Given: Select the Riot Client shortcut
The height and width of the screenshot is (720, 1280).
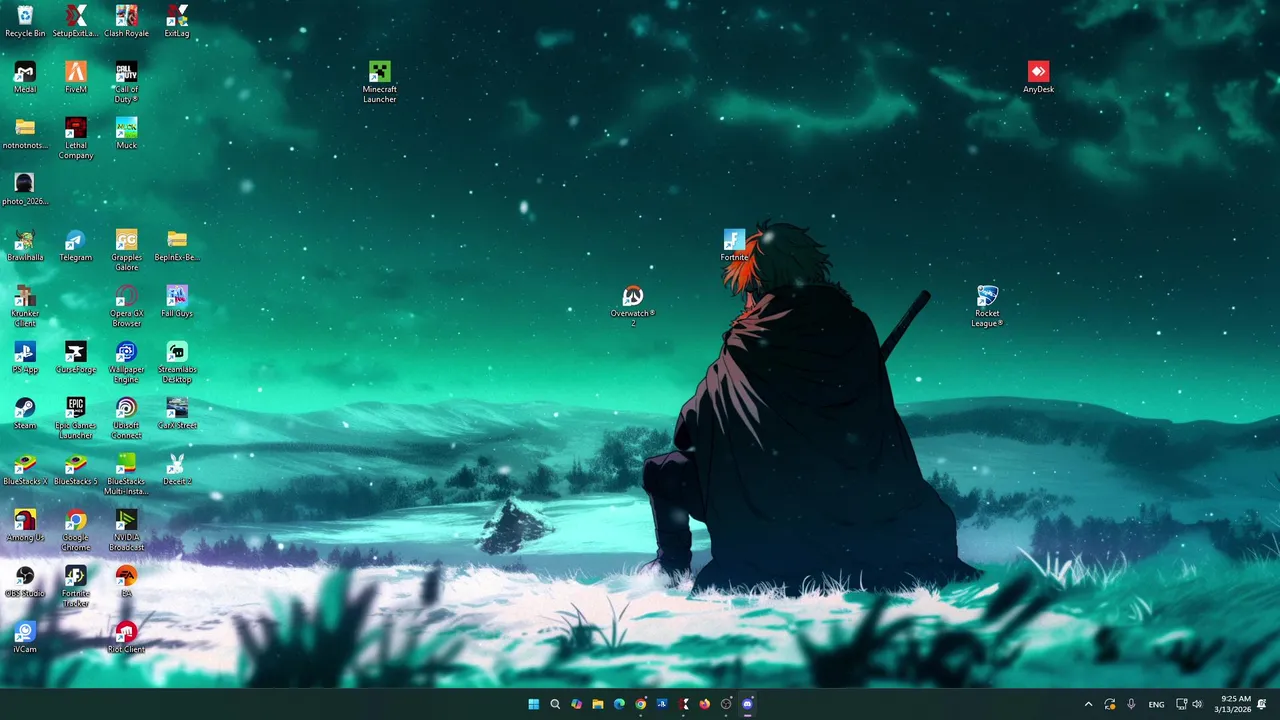Looking at the screenshot, I should [x=126, y=637].
